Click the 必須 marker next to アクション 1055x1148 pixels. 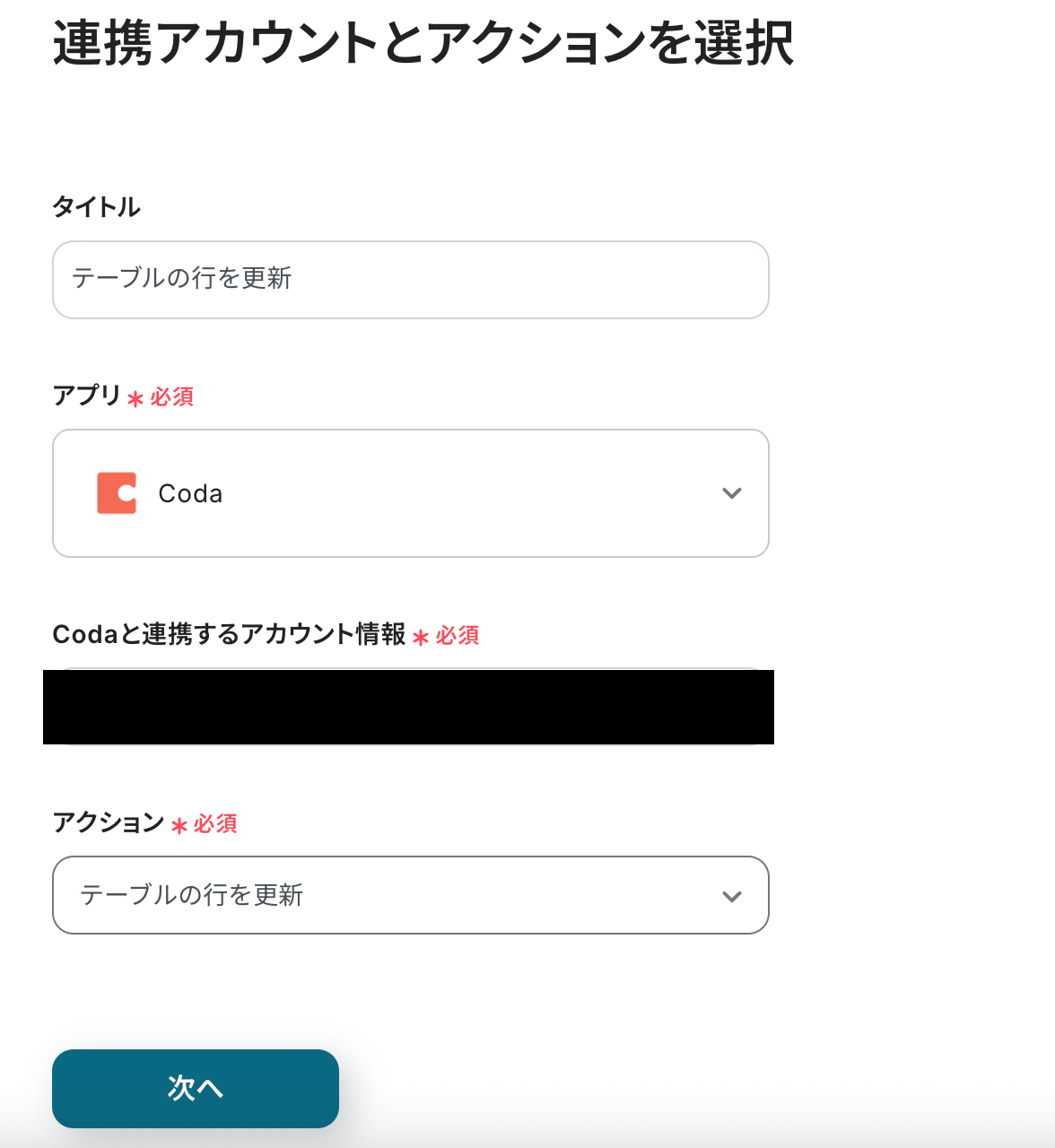pyautogui.click(x=215, y=824)
